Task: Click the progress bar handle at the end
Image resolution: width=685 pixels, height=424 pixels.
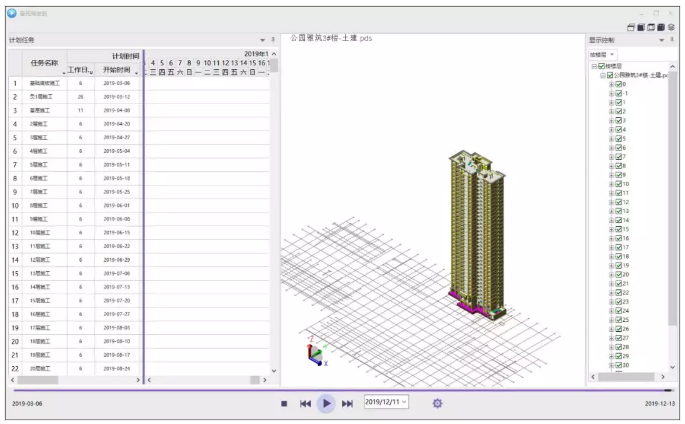Action: pos(668,390)
